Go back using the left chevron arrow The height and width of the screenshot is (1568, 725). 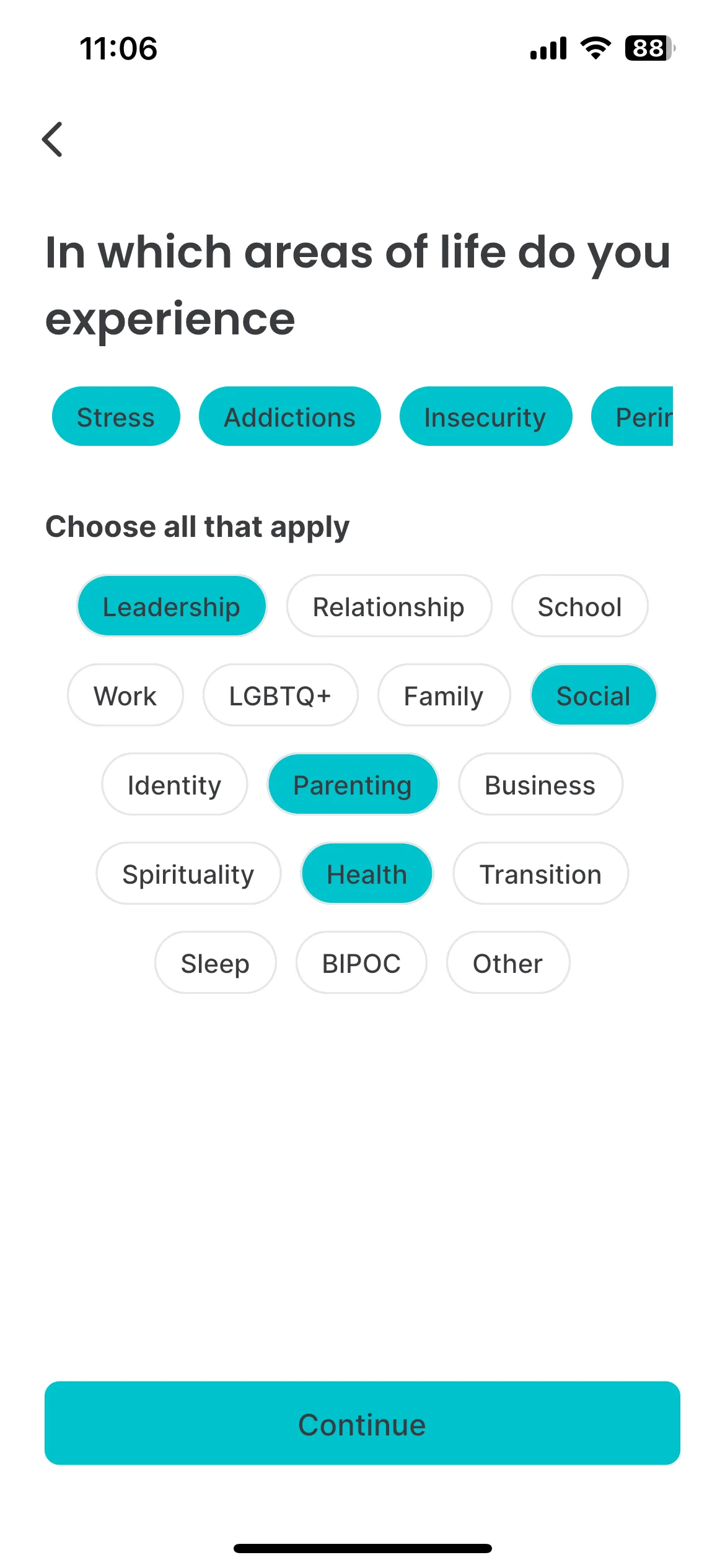pyautogui.click(x=52, y=139)
